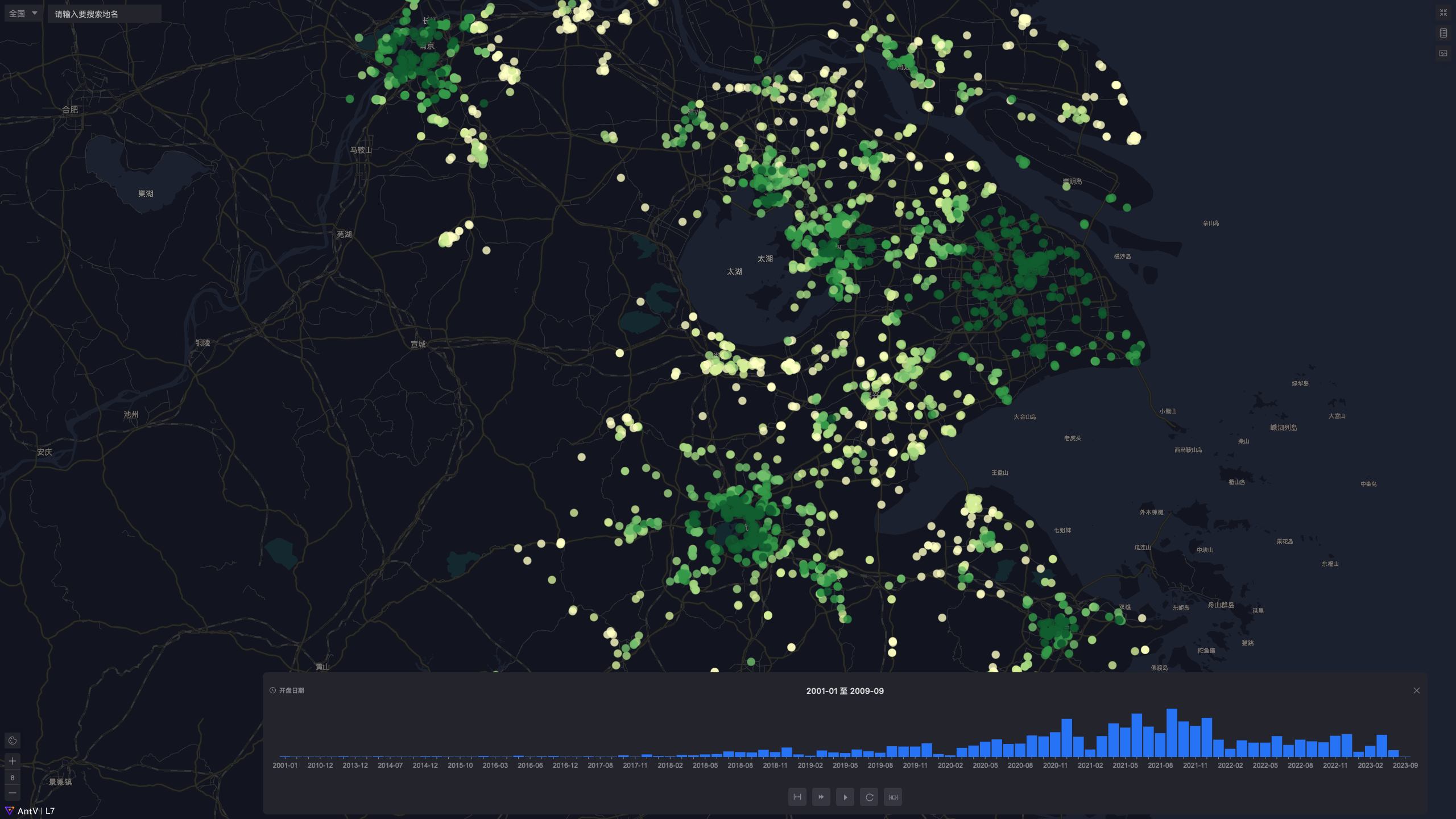Click the 2023-02 histogram bar
Viewport: 1456px width, 819px height.
[1370, 751]
